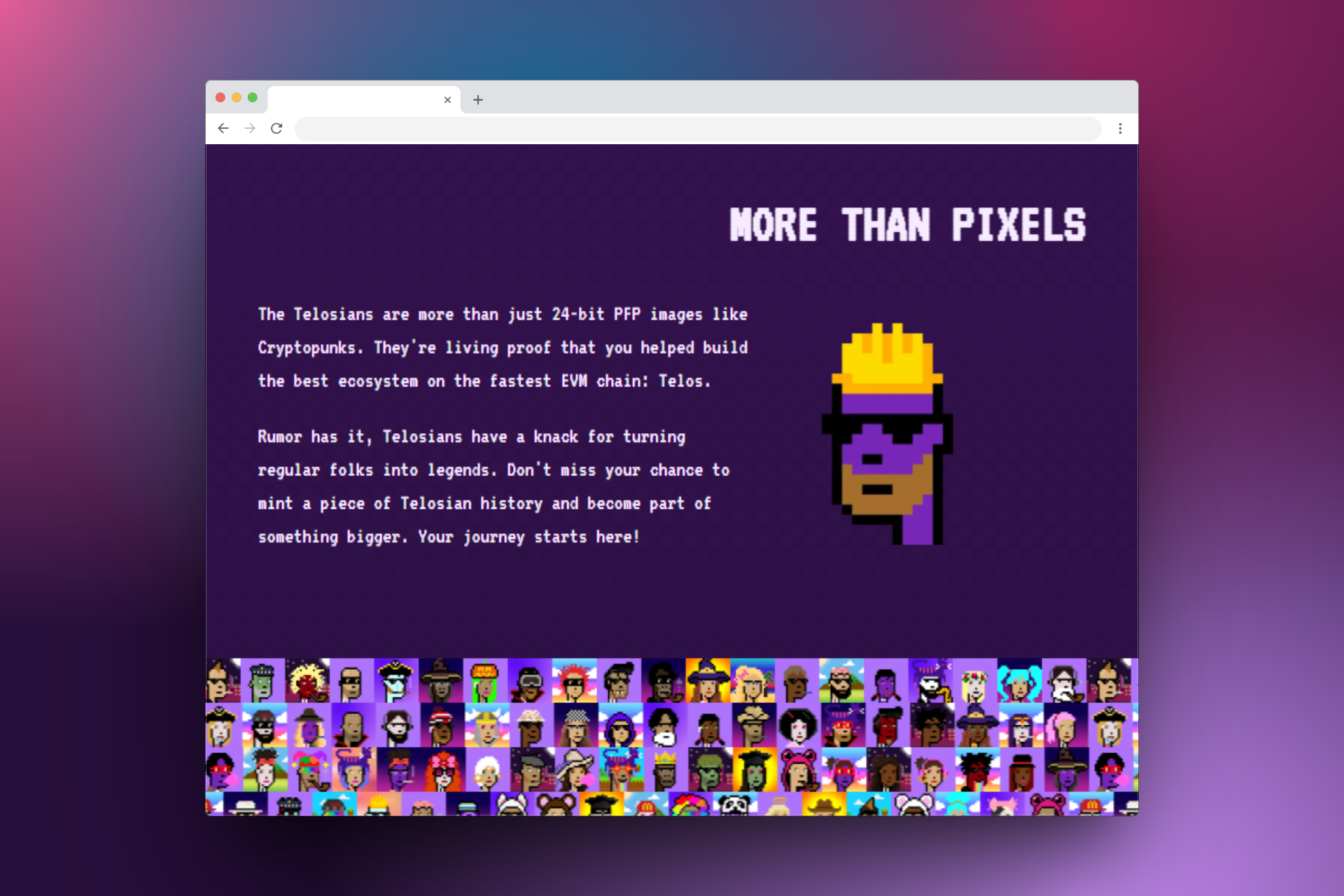The image size is (1344, 896).
Task: Open the browser three-dot menu
Action: (1120, 128)
